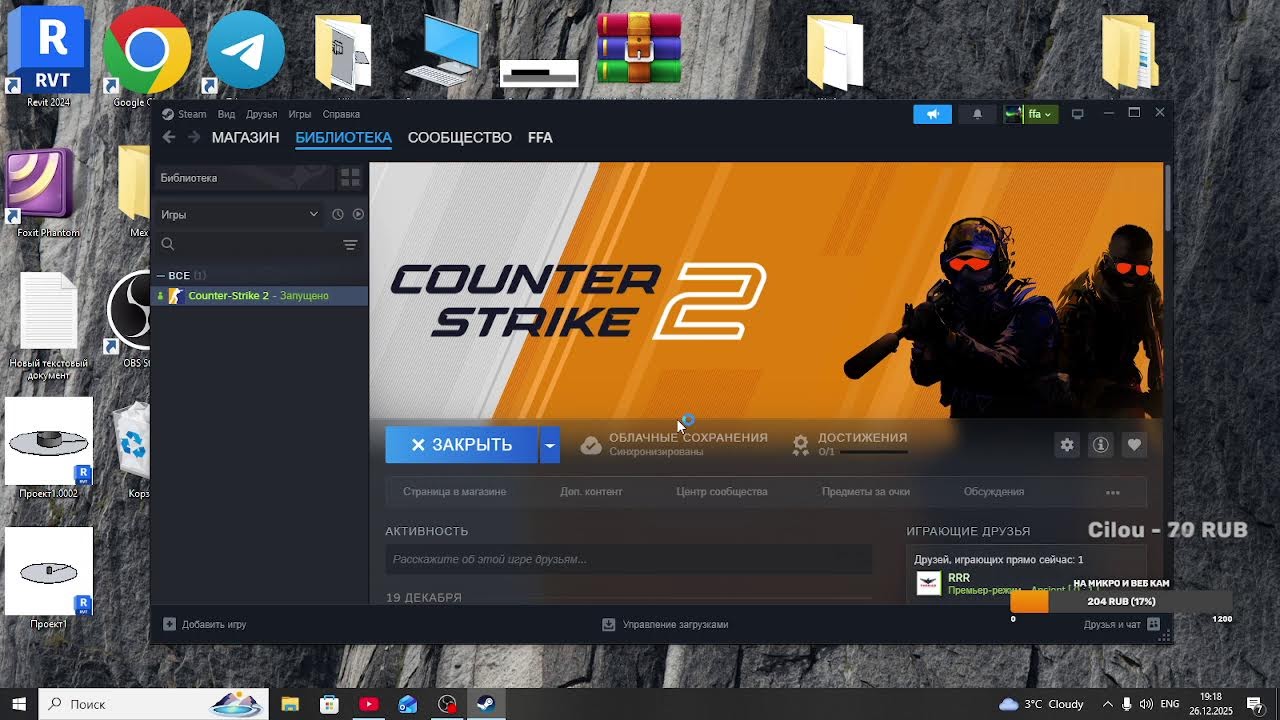This screenshot has height=720, width=1280.
Task: Open Steam notifications bell
Action: [977, 114]
